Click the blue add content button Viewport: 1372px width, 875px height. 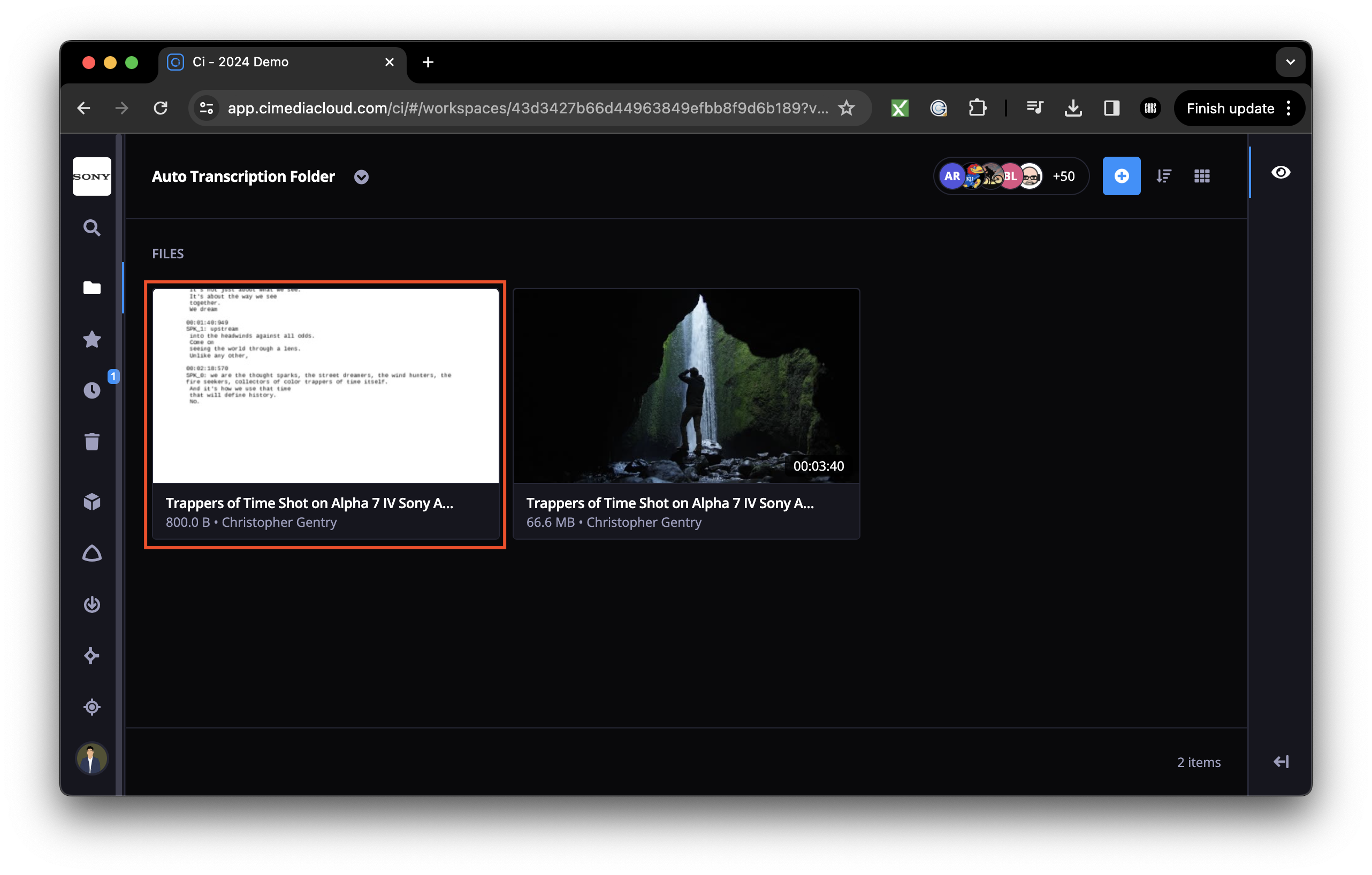pos(1121,176)
